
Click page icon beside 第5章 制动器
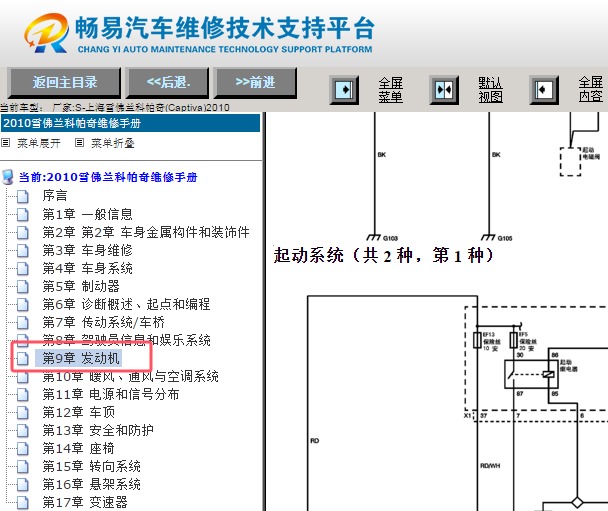click(x=23, y=287)
